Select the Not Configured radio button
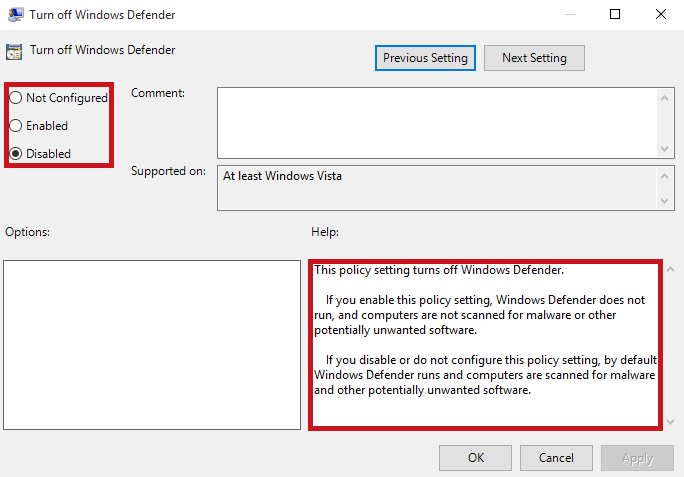This screenshot has height=477, width=684. [x=16, y=98]
